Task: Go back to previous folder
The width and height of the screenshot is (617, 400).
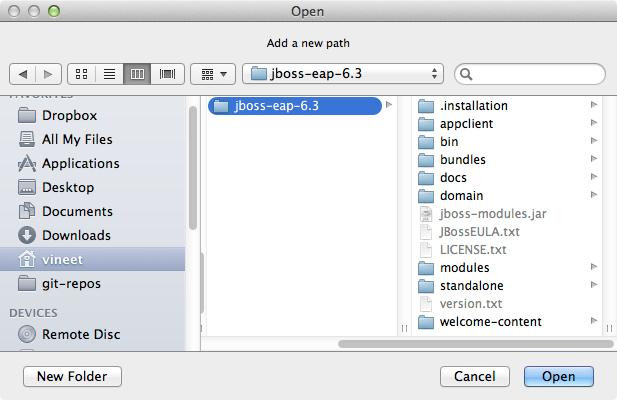Action: (23, 74)
